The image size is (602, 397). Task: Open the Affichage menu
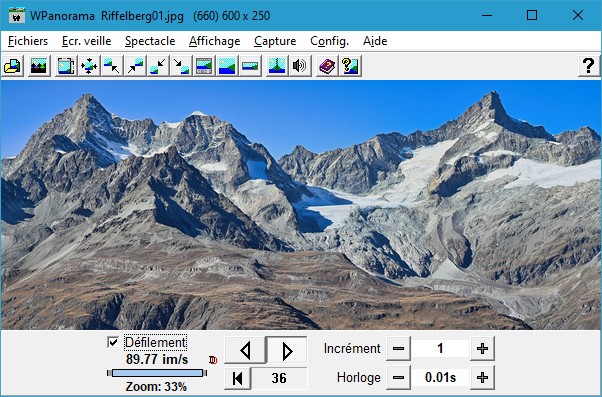[x=215, y=41]
